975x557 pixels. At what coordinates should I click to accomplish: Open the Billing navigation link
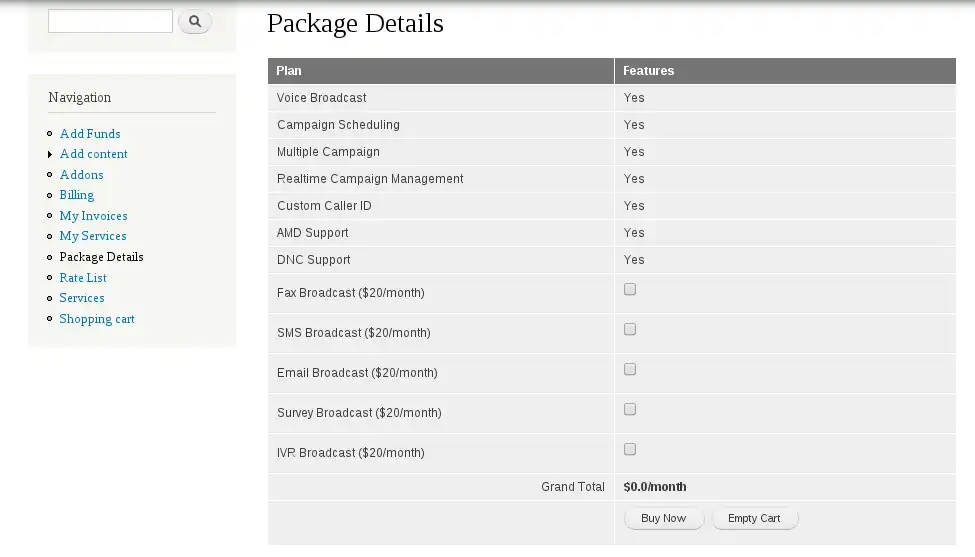[76, 195]
